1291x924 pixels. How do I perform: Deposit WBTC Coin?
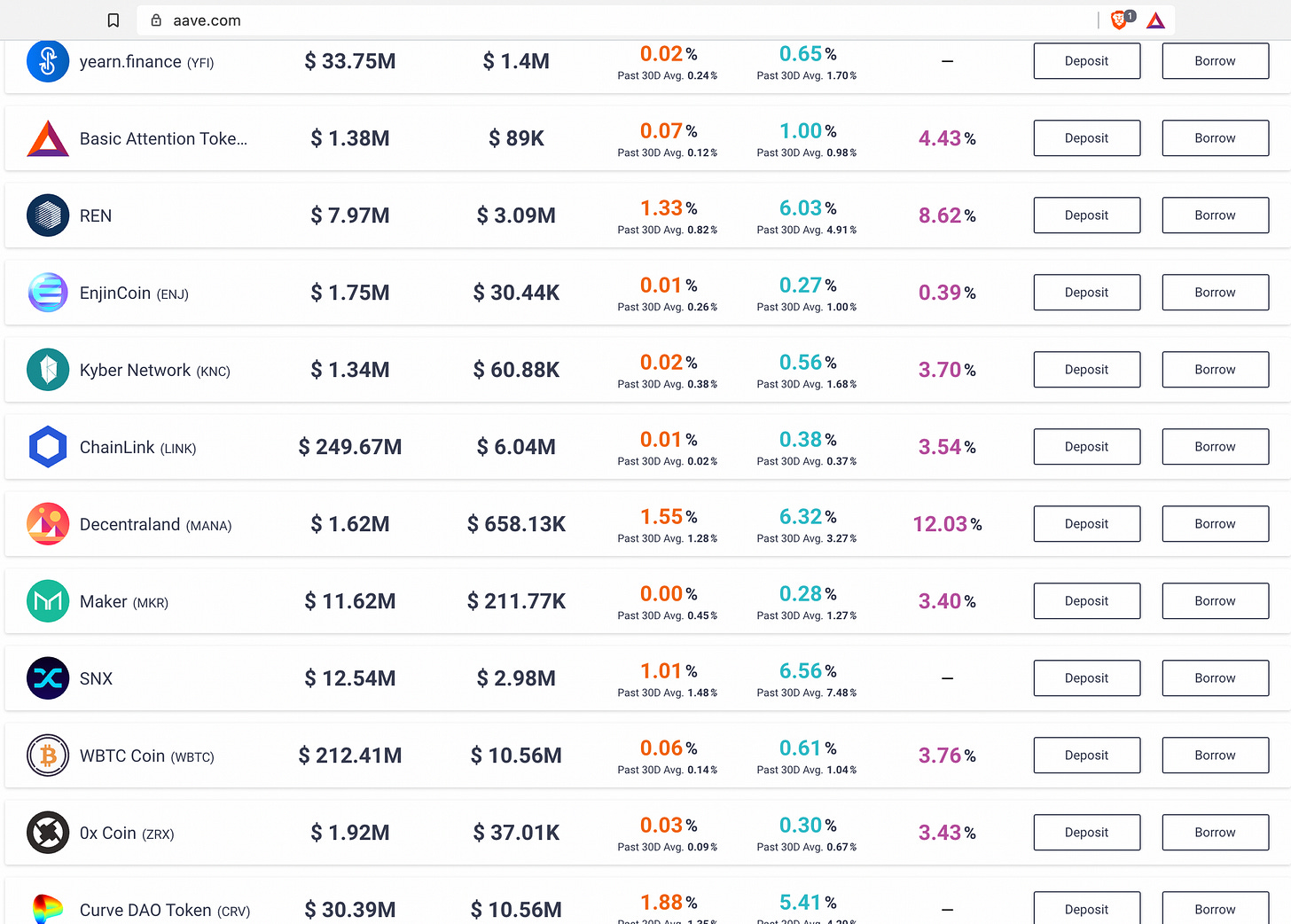click(1087, 756)
